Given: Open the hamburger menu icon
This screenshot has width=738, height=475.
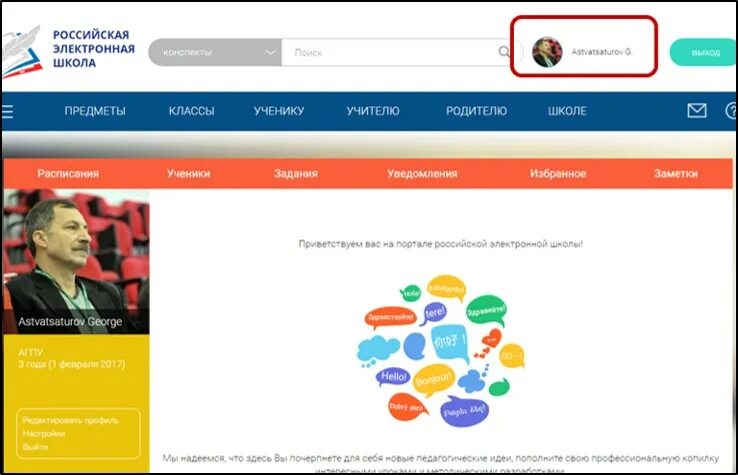Looking at the screenshot, I should point(7,111).
